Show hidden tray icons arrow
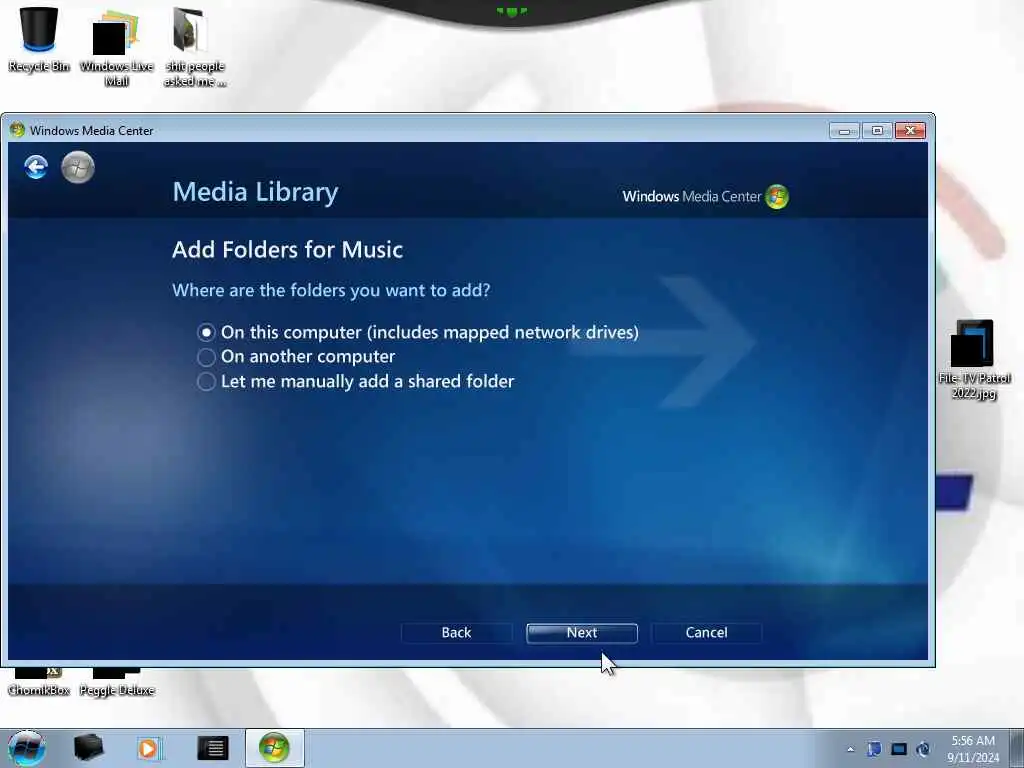Image resolution: width=1024 pixels, height=768 pixels. click(x=850, y=750)
